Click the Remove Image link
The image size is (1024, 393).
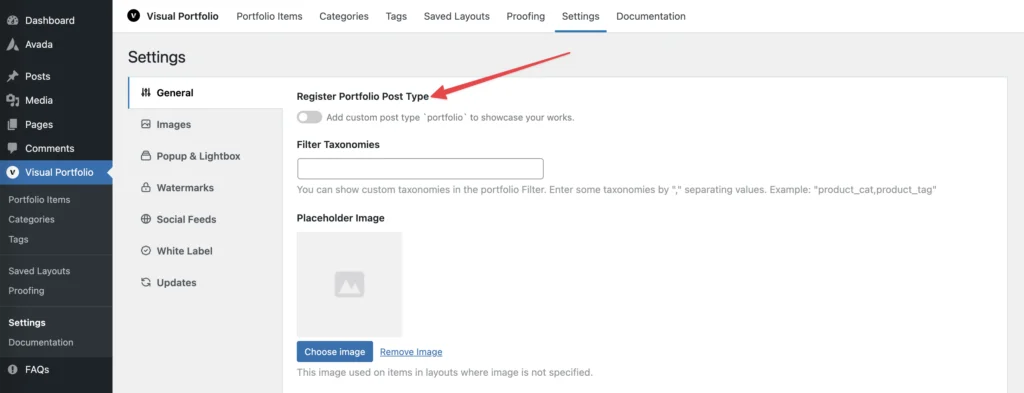point(411,352)
